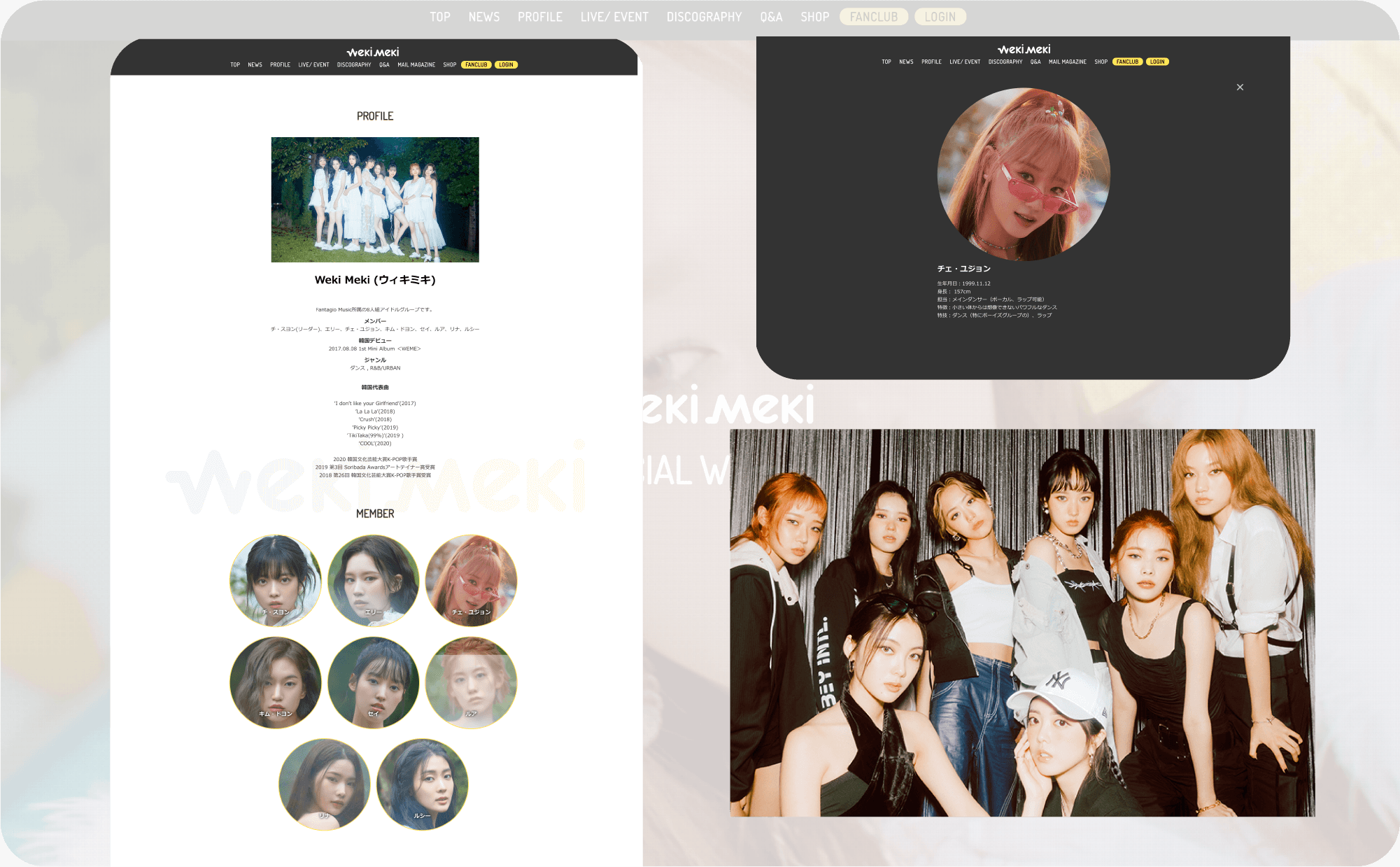Select member thumbnail ルア

(471, 682)
